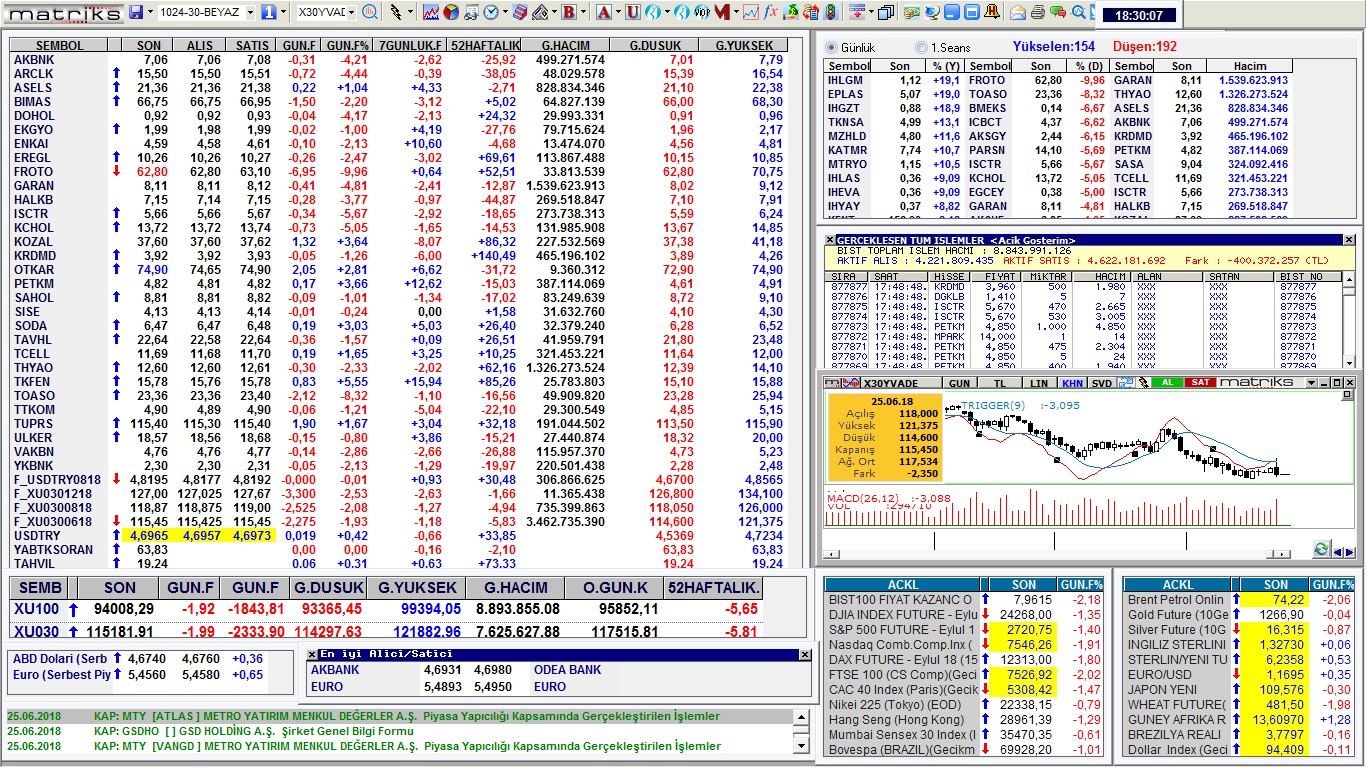Click the news panel vertical scrollbar
The image size is (1366, 768).
[800, 731]
